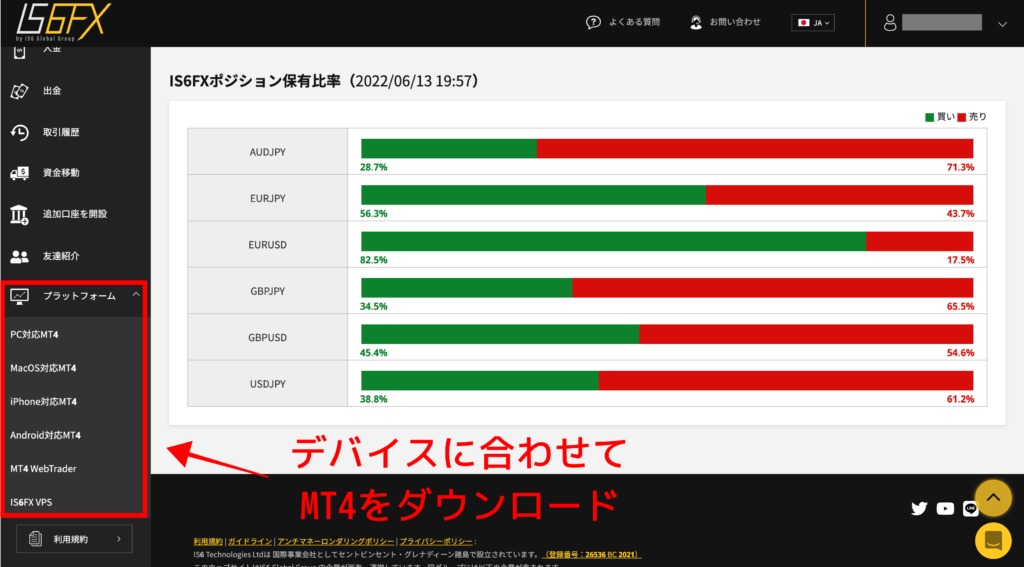The width and height of the screenshot is (1024, 567).
Task: Select iPhone対応MT4
Action: pos(43,402)
